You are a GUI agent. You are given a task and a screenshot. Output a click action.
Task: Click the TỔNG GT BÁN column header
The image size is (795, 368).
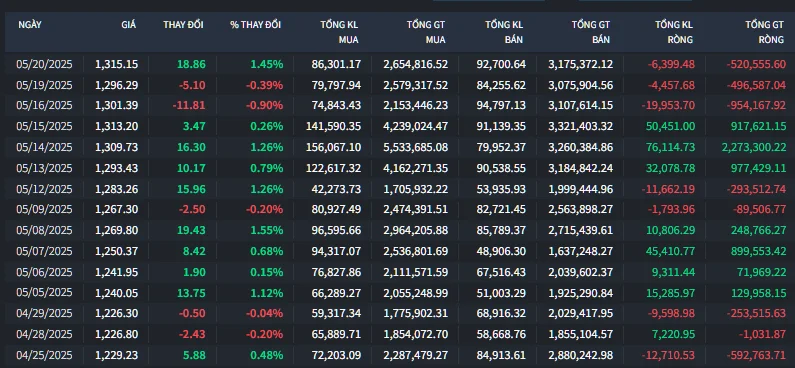click(x=591, y=32)
